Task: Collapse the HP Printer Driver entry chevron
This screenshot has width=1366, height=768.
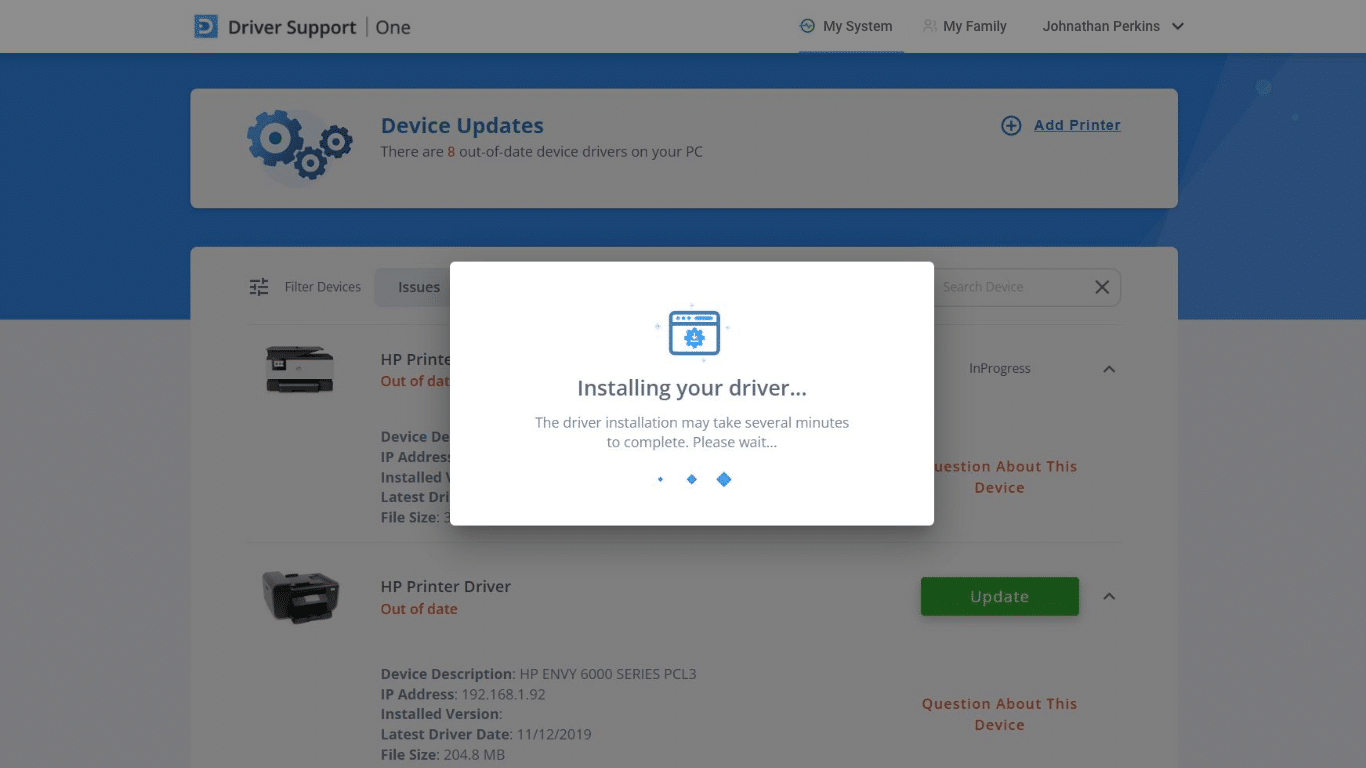Action: 1109,596
